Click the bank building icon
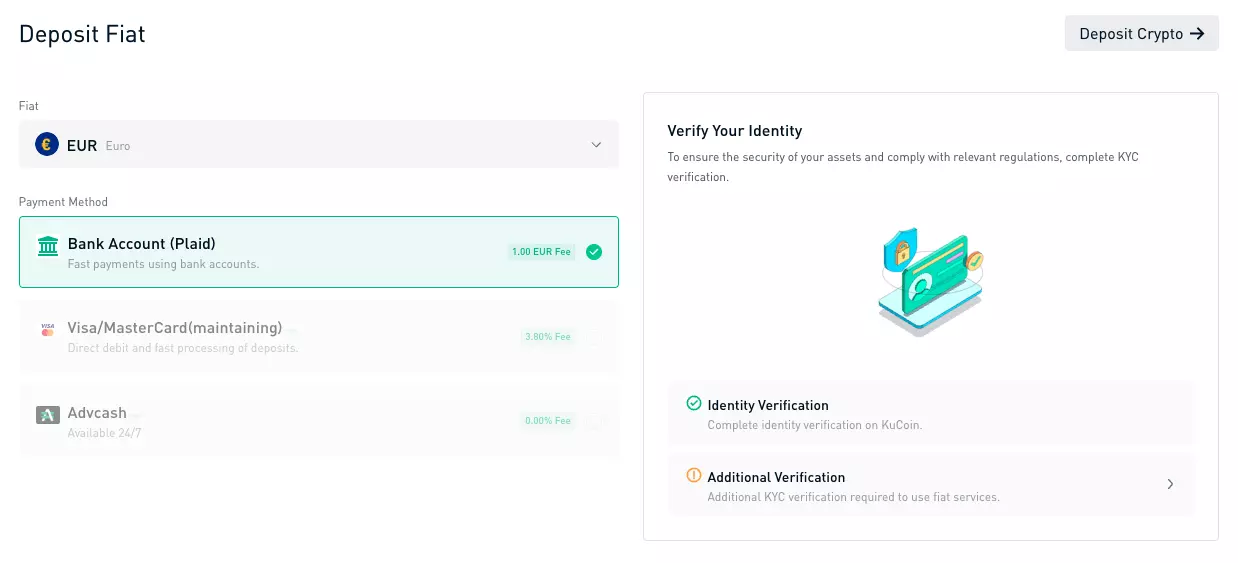 point(47,246)
